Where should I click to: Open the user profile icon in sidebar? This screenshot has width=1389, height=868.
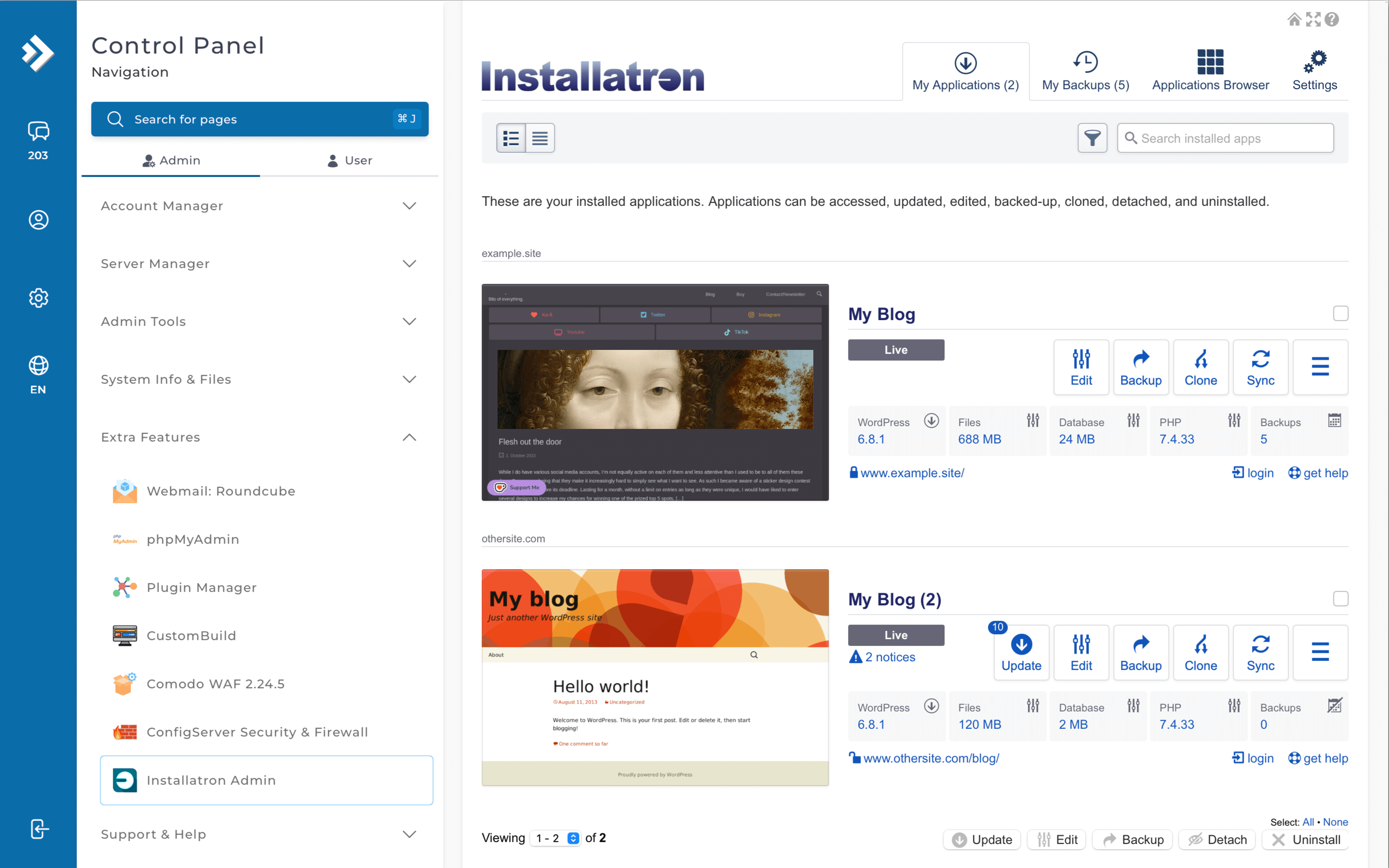click(x=39, y=220)
